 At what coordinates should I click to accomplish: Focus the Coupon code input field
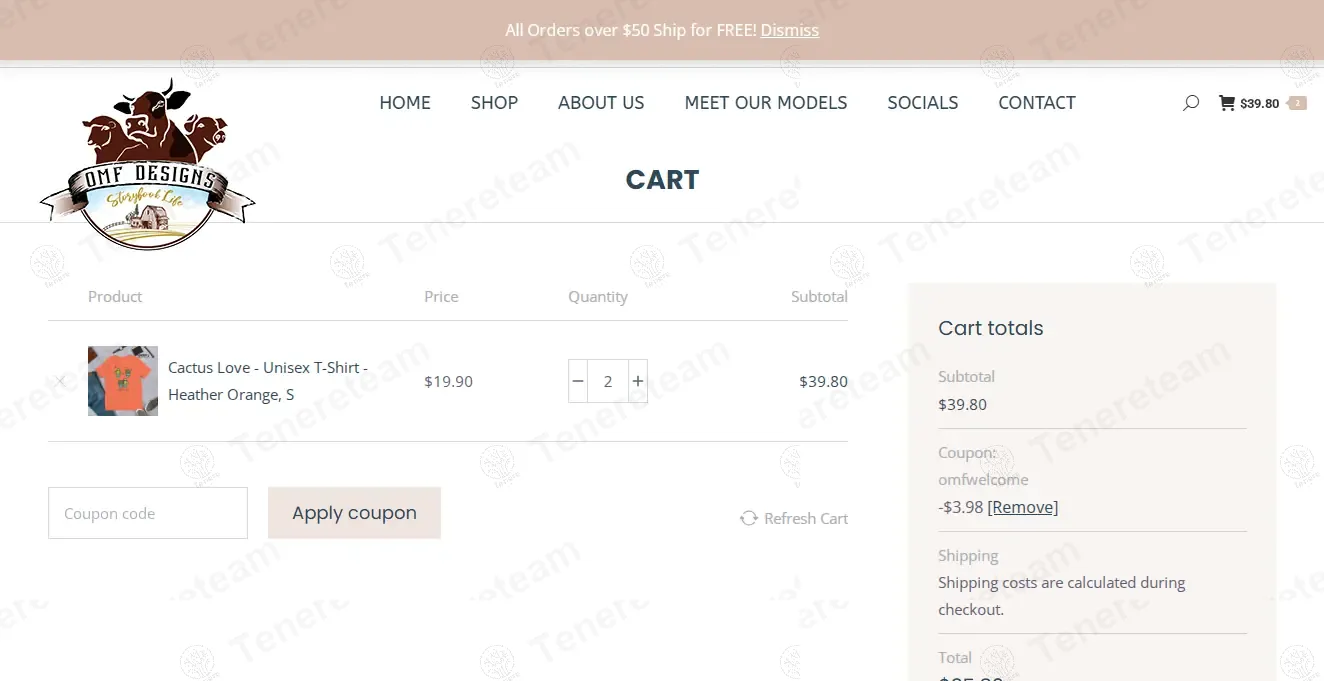[x=148, y=513]
